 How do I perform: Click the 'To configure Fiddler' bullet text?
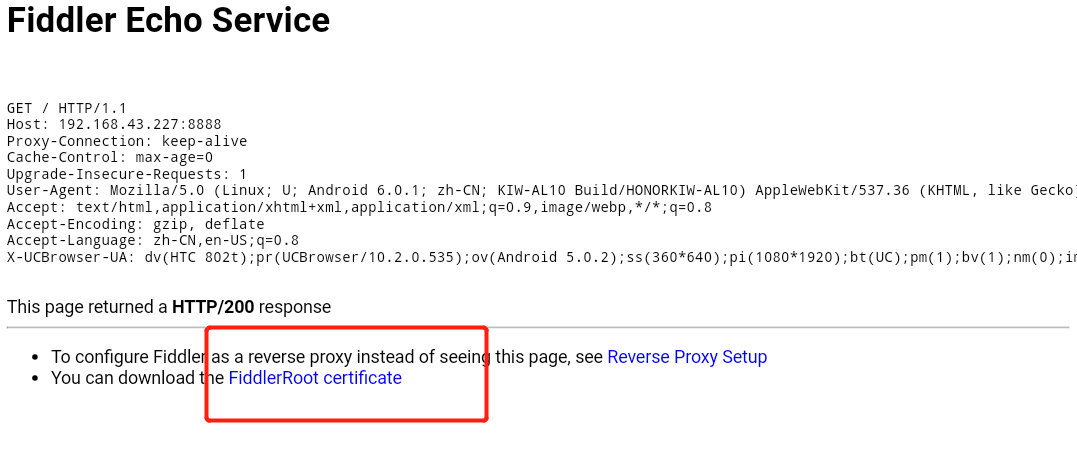point(128,357)
